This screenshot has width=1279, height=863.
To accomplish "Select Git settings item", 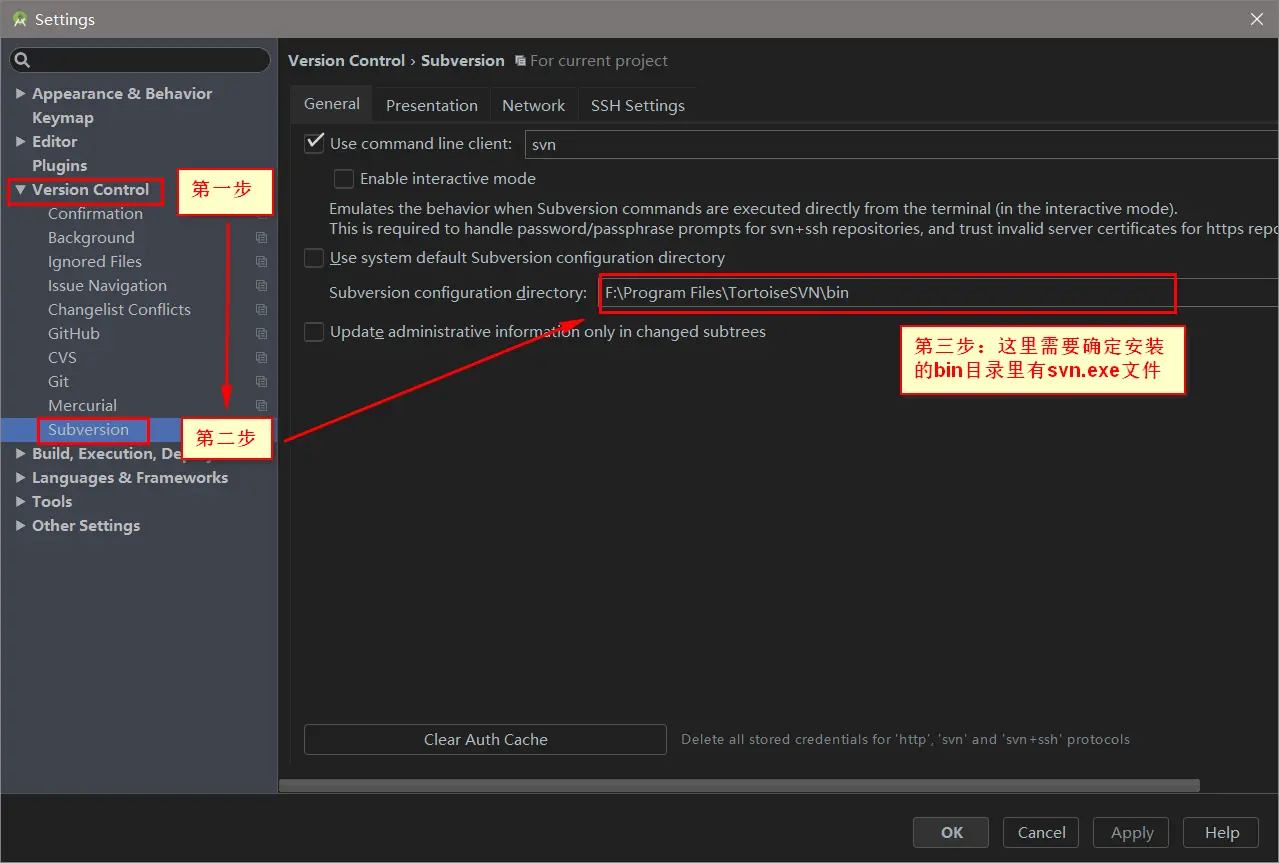I will 58,382.
